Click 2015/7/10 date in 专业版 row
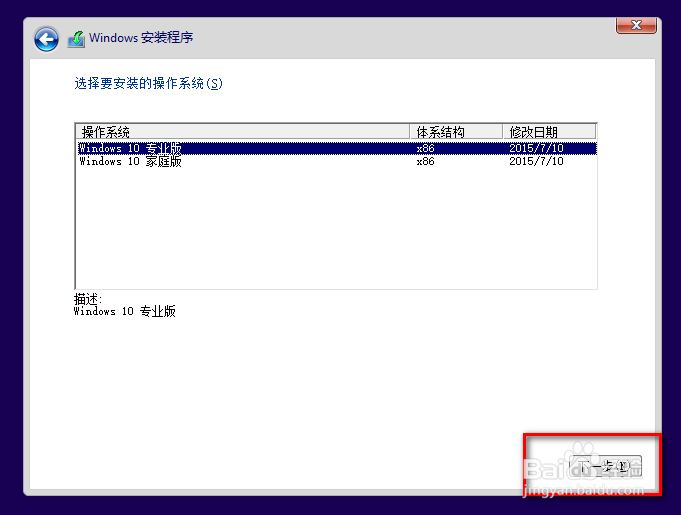 tap(536, 148)
